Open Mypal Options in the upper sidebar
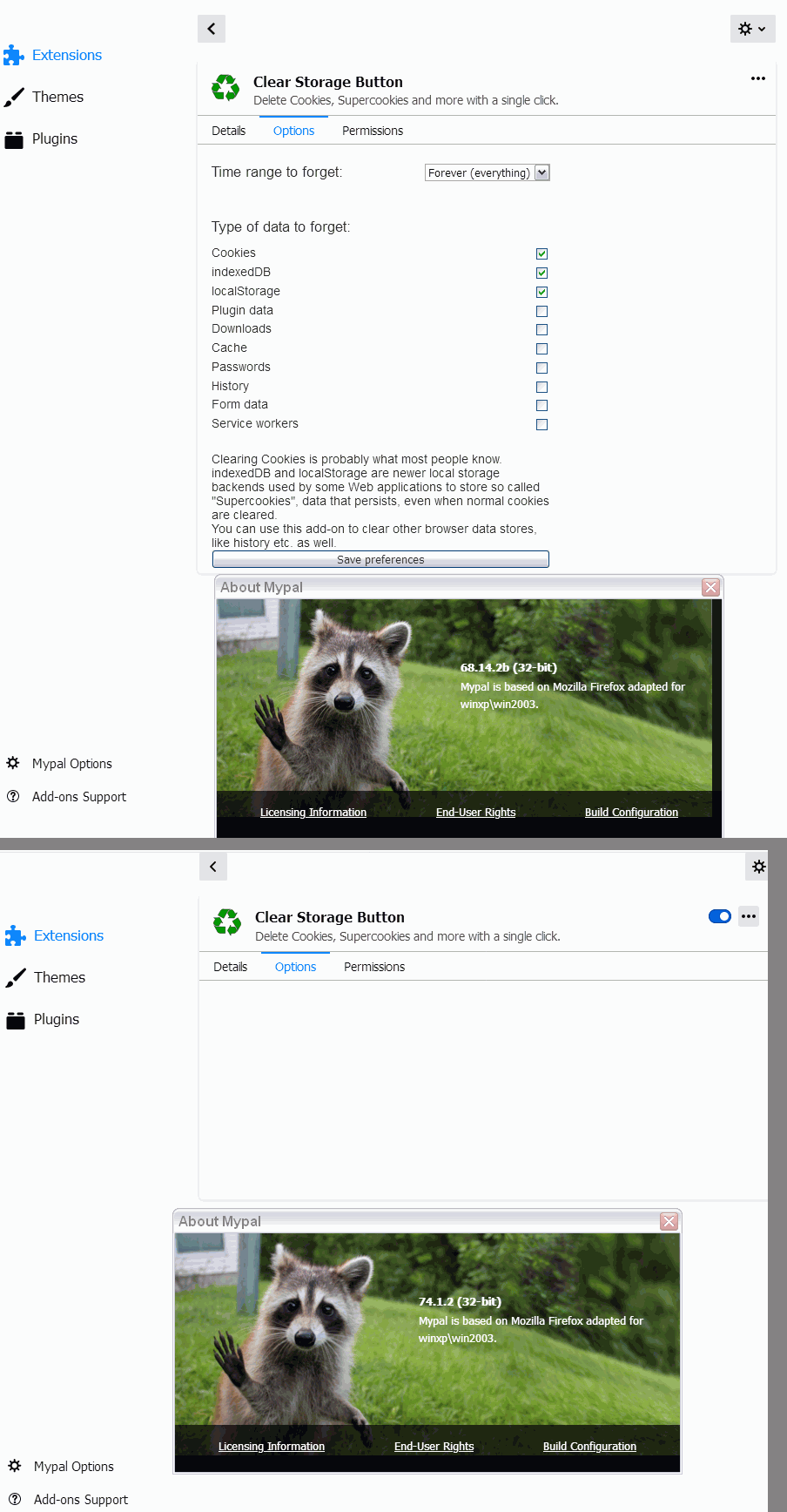Image resolution: width=787 pixels, height=1512 pixels. point(72,764)
